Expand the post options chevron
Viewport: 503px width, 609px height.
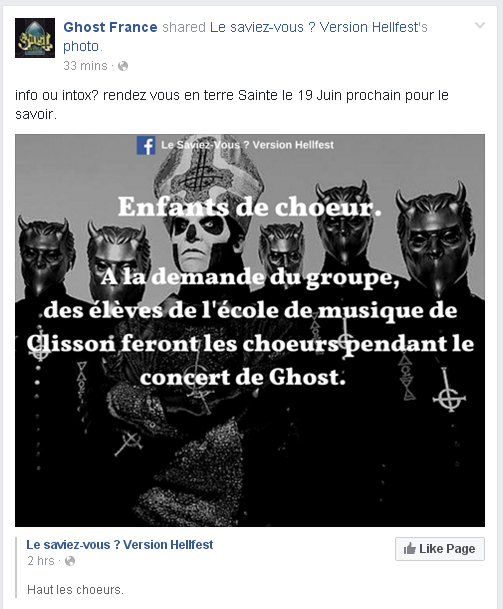(480, 26)
